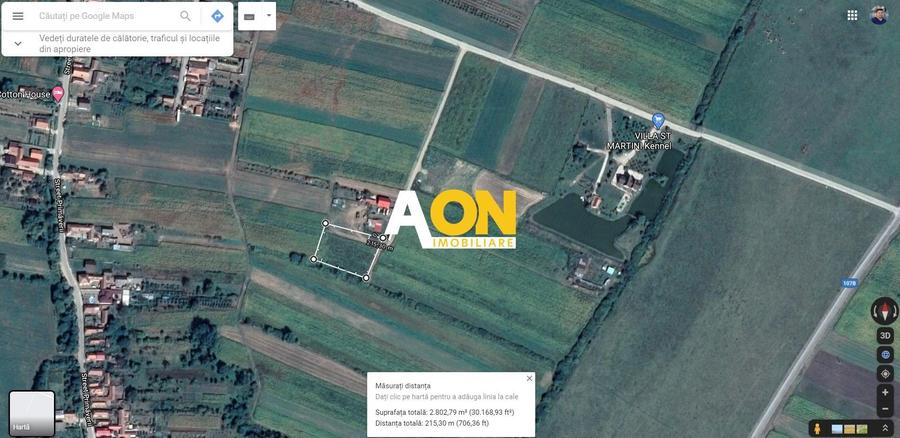This screenshot has width=900, height=438.
Task: Click the search magnifier icon
Action: [x=185, y=16]
